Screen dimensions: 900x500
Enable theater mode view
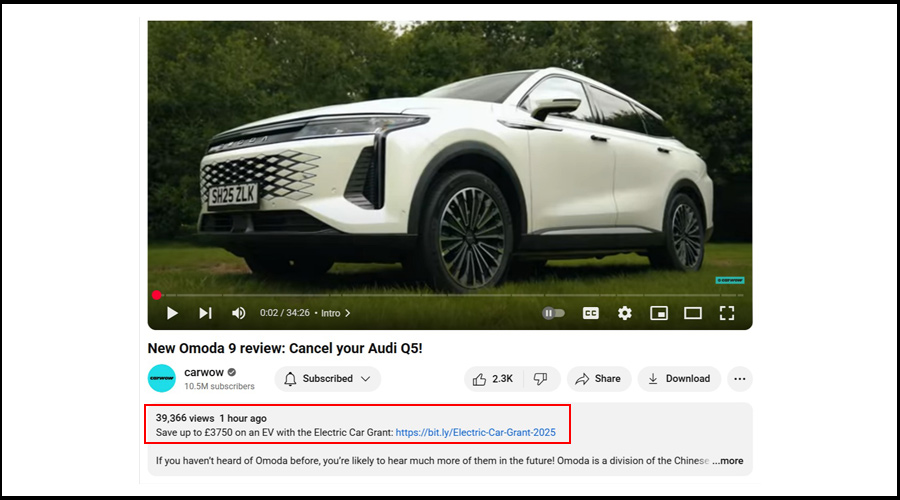tap(693, 313)
